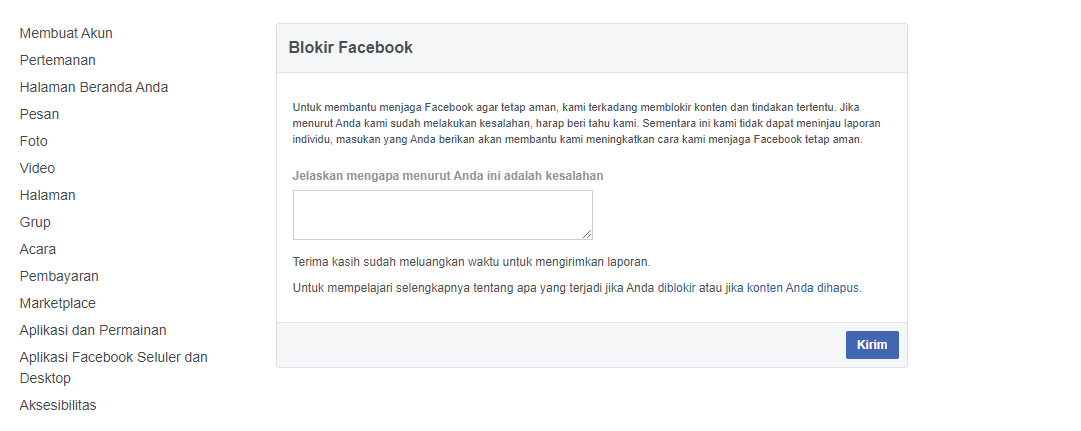
Task: Click the Blokir Facebook heading
Action: pyautogui.click(x=350, y=48)
